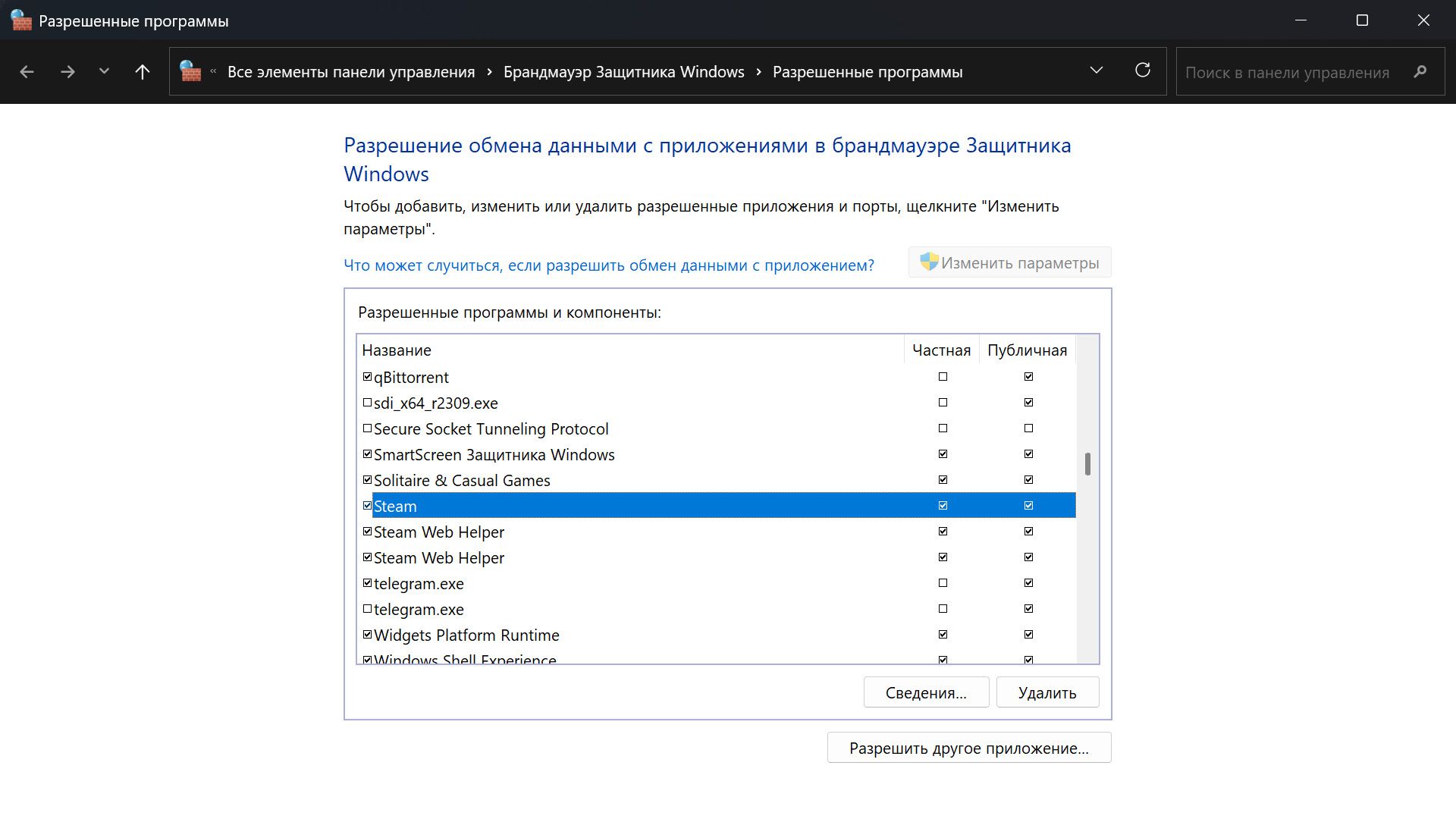Click the Удалить button
The width and height of the screenshot is (1456, 819).
(x=1046, y=692)
